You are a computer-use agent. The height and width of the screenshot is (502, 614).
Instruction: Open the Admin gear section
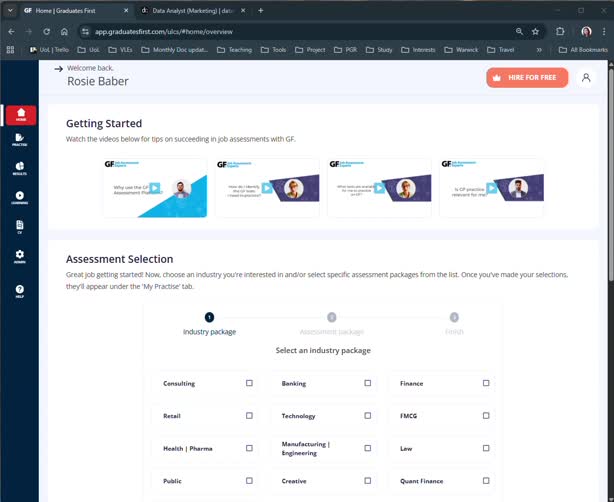tap(20, 256)
